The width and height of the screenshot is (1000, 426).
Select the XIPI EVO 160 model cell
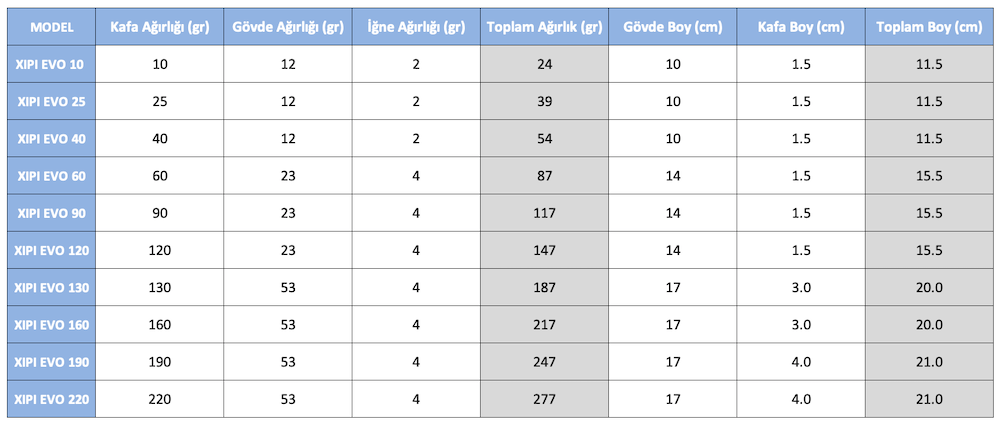51,324
